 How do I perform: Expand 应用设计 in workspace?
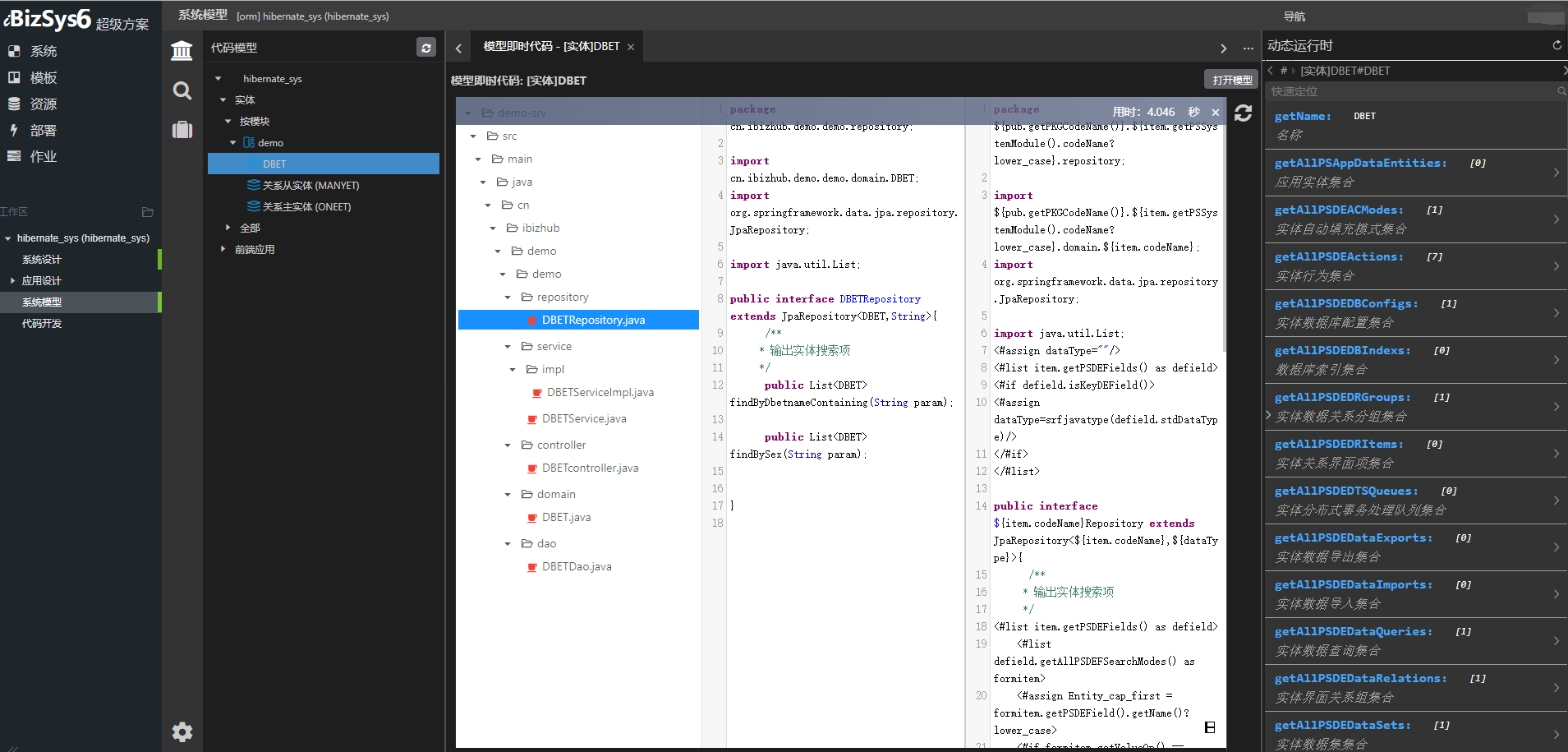pyautogui.click(x=12, y=281)
